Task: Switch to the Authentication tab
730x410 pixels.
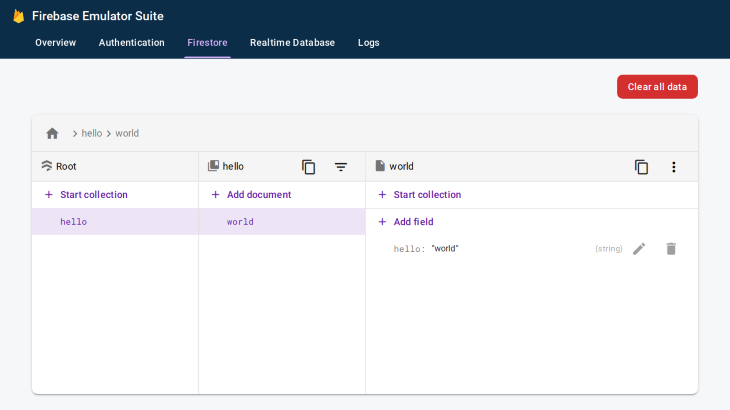Action: pyautogui.click(x=132, y=42)
